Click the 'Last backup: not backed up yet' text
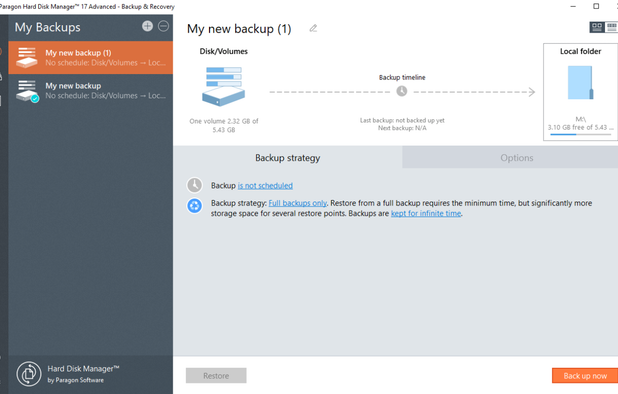618x394 pixels. [x=402, y=120]
